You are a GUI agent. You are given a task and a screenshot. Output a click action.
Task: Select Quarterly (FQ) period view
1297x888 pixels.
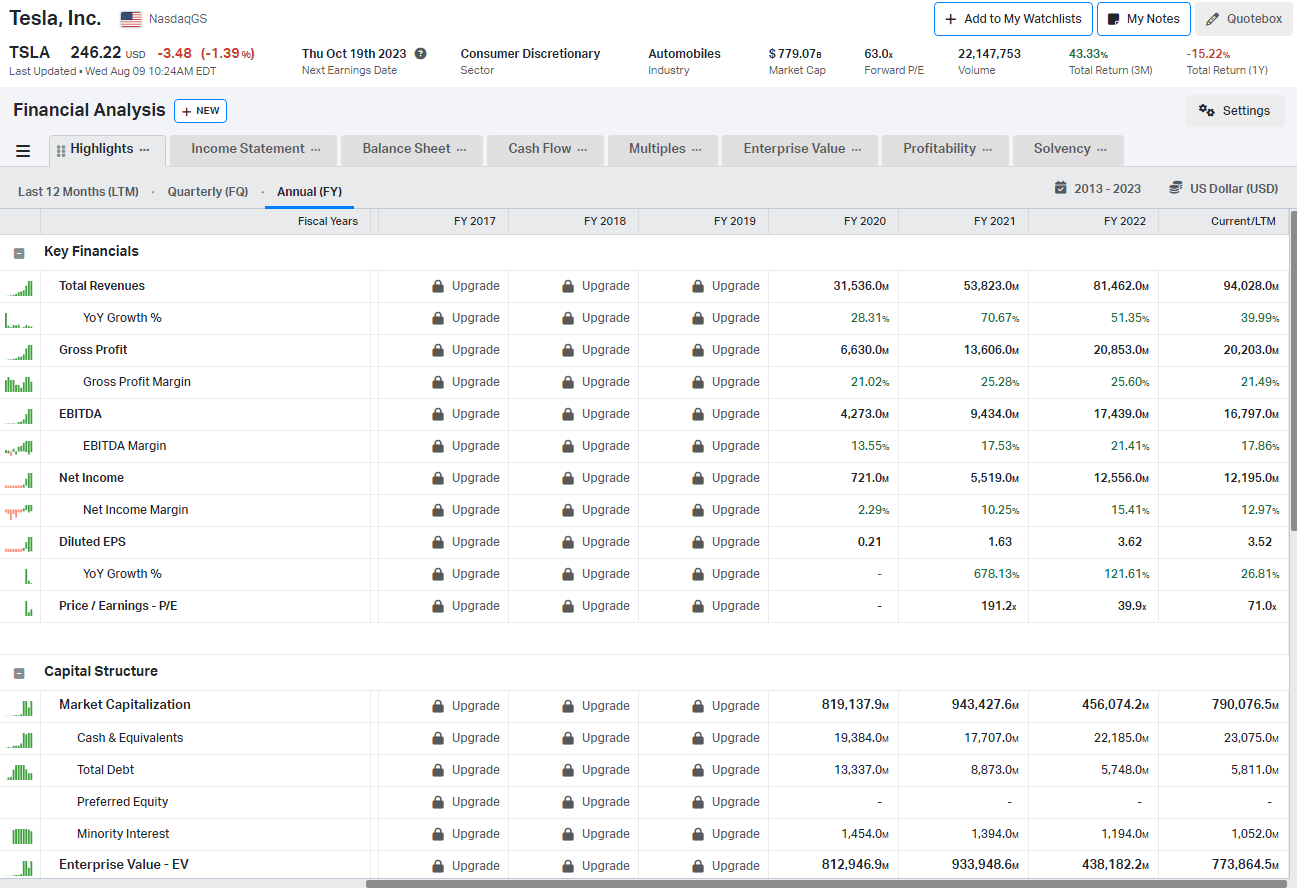pos(208,191)
